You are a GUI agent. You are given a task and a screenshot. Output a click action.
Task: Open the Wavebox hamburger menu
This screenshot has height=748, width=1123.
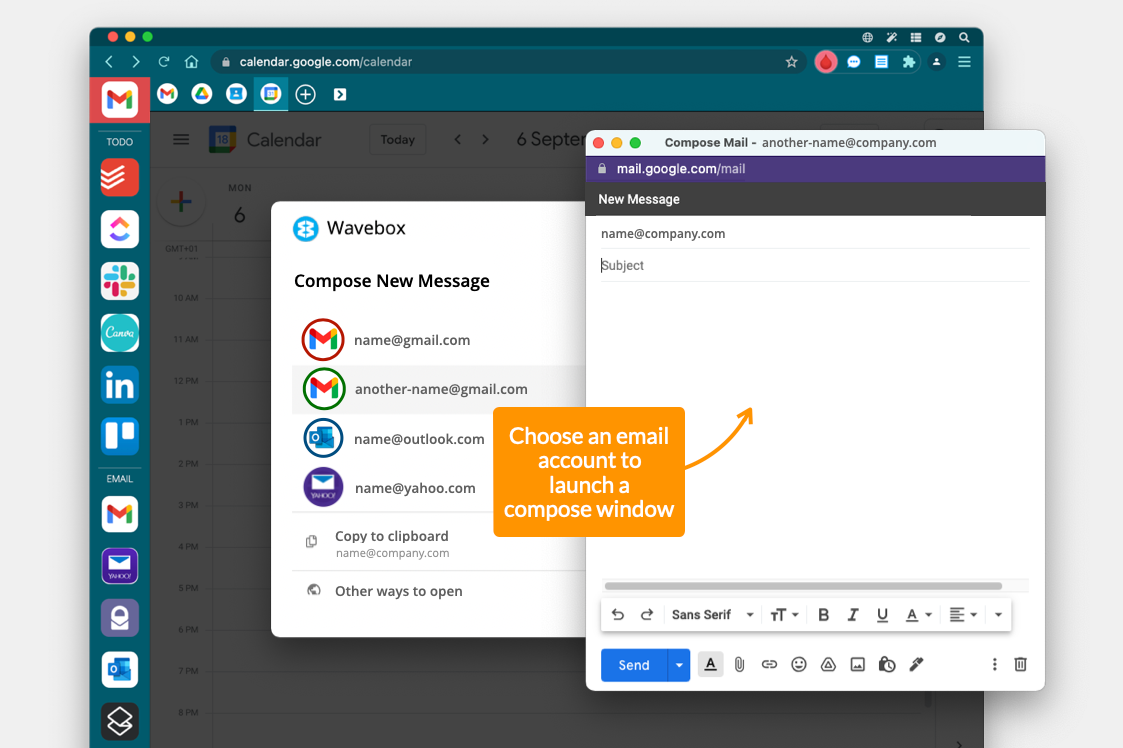coord(965,62)
